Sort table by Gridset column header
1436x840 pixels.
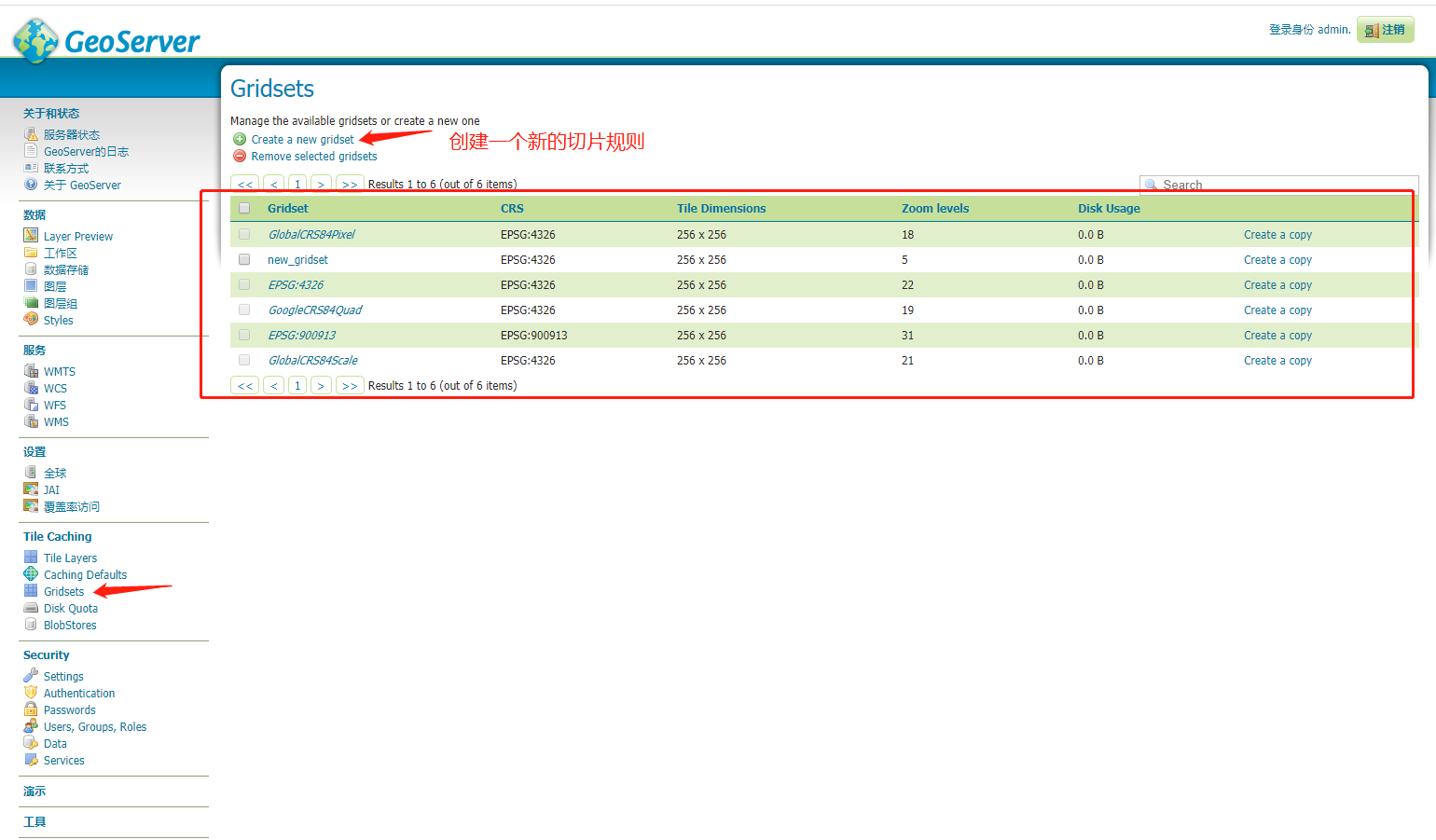(x=287, y=209)
